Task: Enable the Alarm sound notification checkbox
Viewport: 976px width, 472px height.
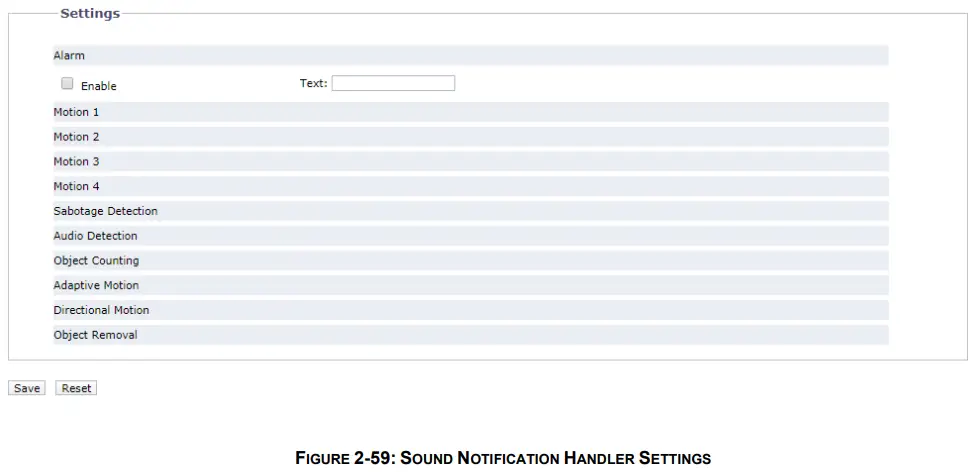Action: pyautogui.click(x=68, y=84)
